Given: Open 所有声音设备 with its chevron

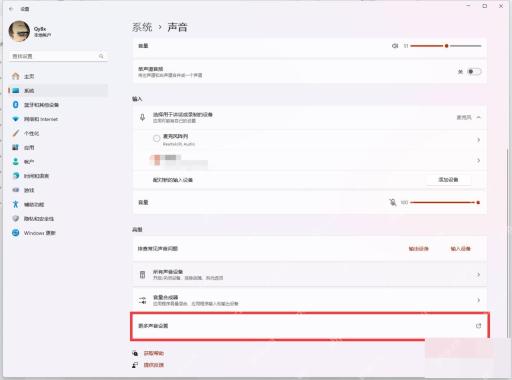Looking at the screenshot, I should pos(478,275).
